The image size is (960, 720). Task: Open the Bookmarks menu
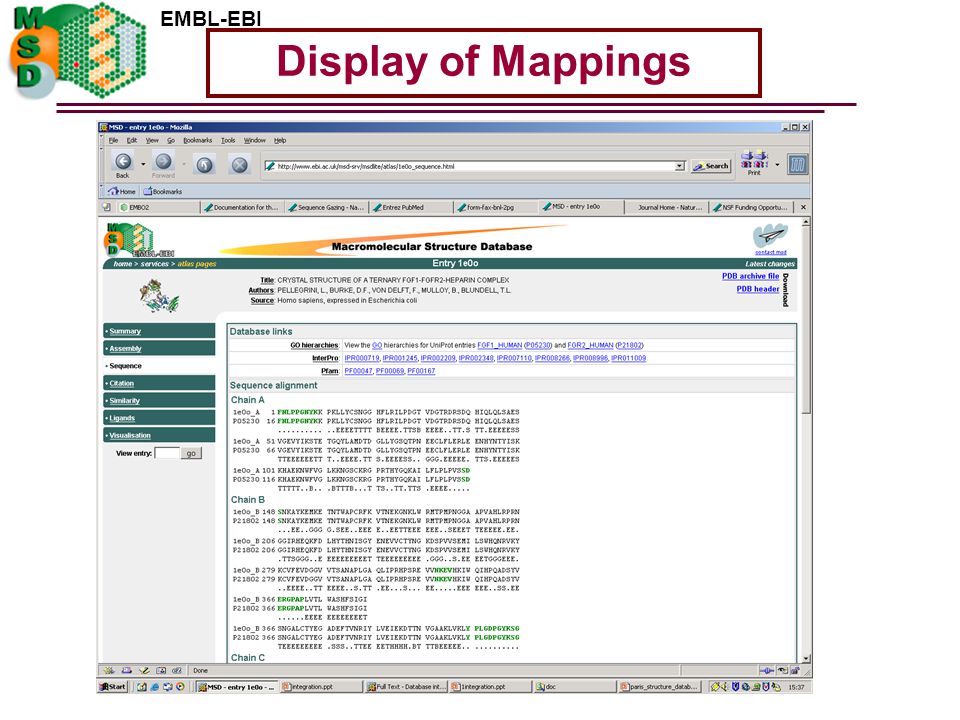197,140
